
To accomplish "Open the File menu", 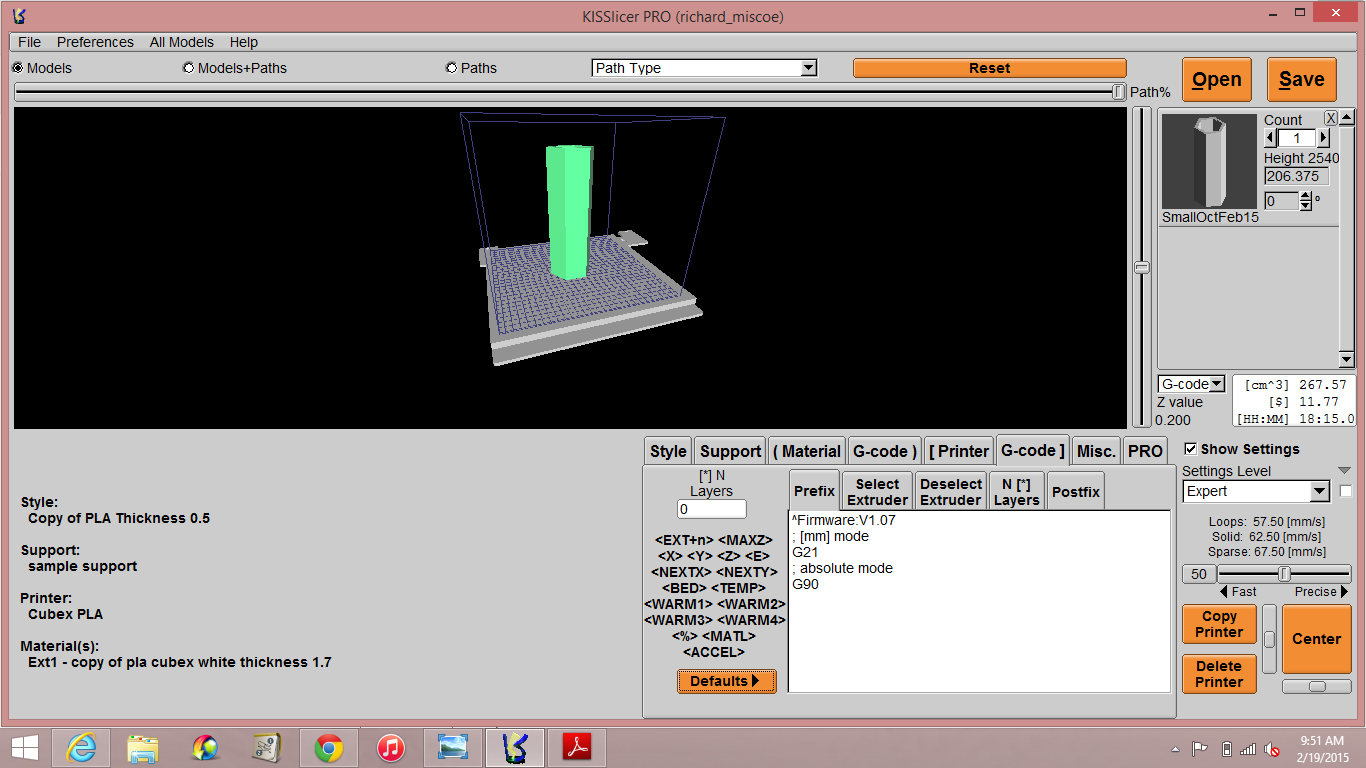I will (x=30, y=42).
